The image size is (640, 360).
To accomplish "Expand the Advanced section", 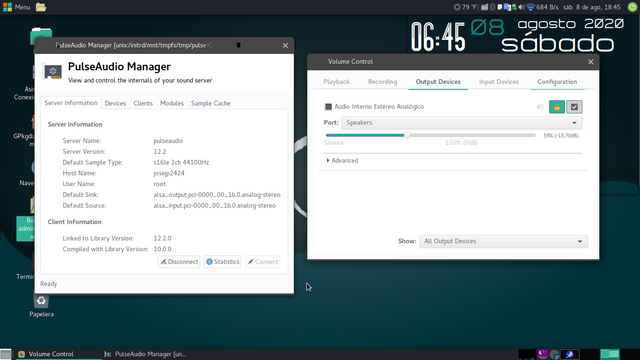I will [x=342, y=160].
